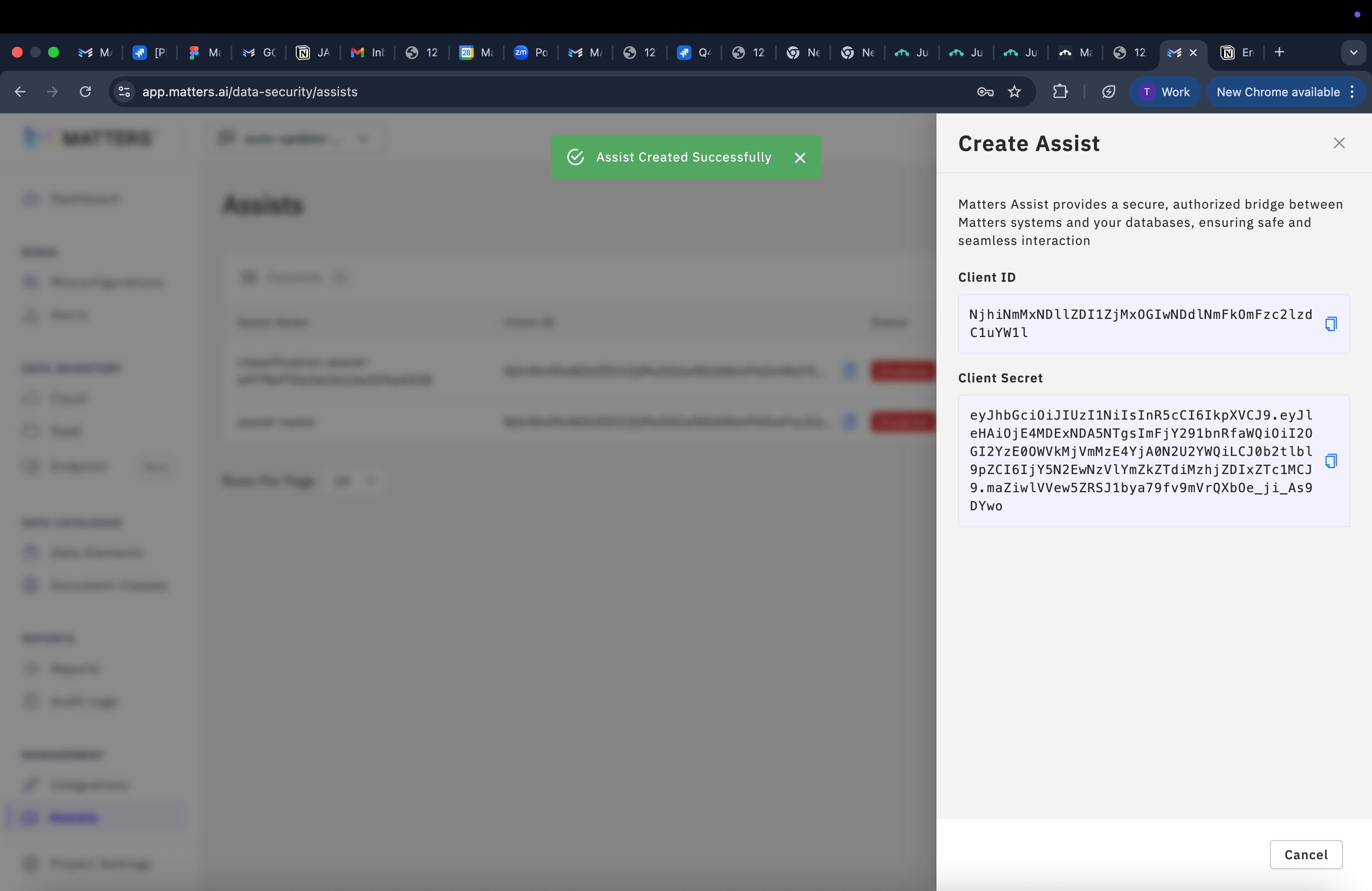This screenshot has height=891, width=1372.
Task: Switch to the Google Calendar tab
Action: (x=476, y=53)
